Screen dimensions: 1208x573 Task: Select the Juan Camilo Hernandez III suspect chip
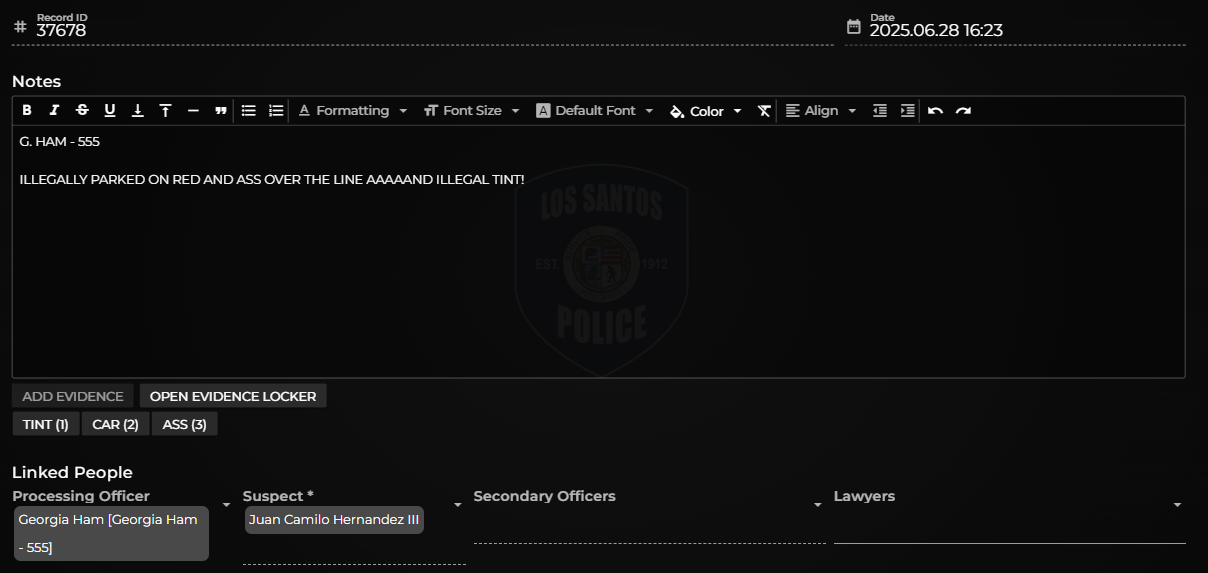click(334, 520)
